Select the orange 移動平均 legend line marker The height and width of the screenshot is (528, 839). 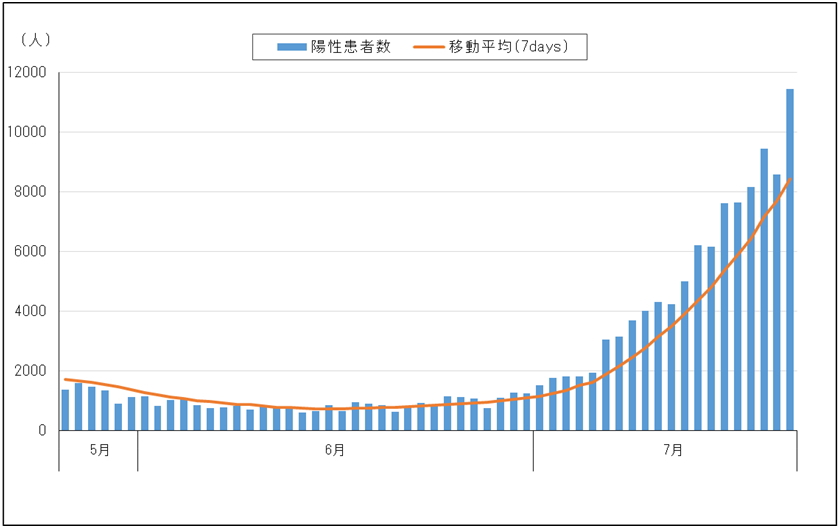coord(429,47)
